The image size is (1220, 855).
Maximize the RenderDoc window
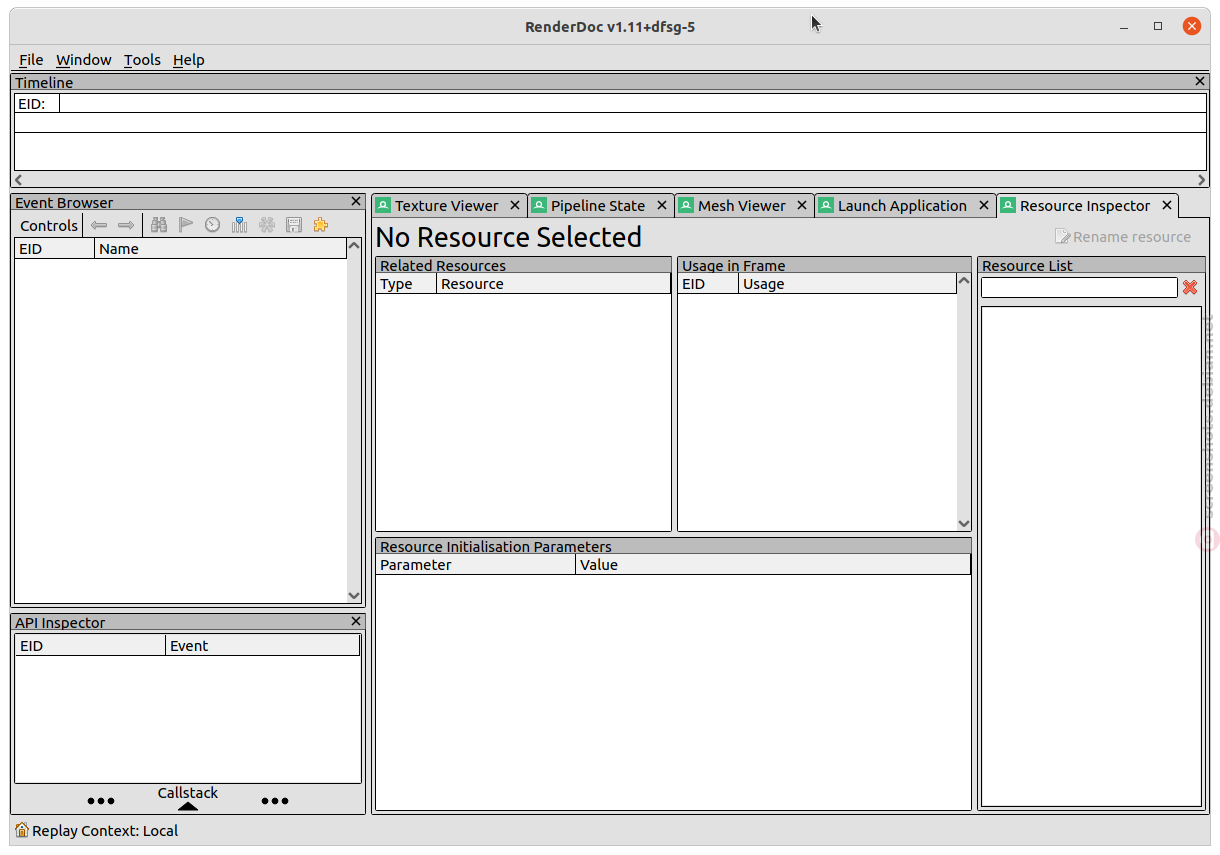click(x=1158, y=26)
